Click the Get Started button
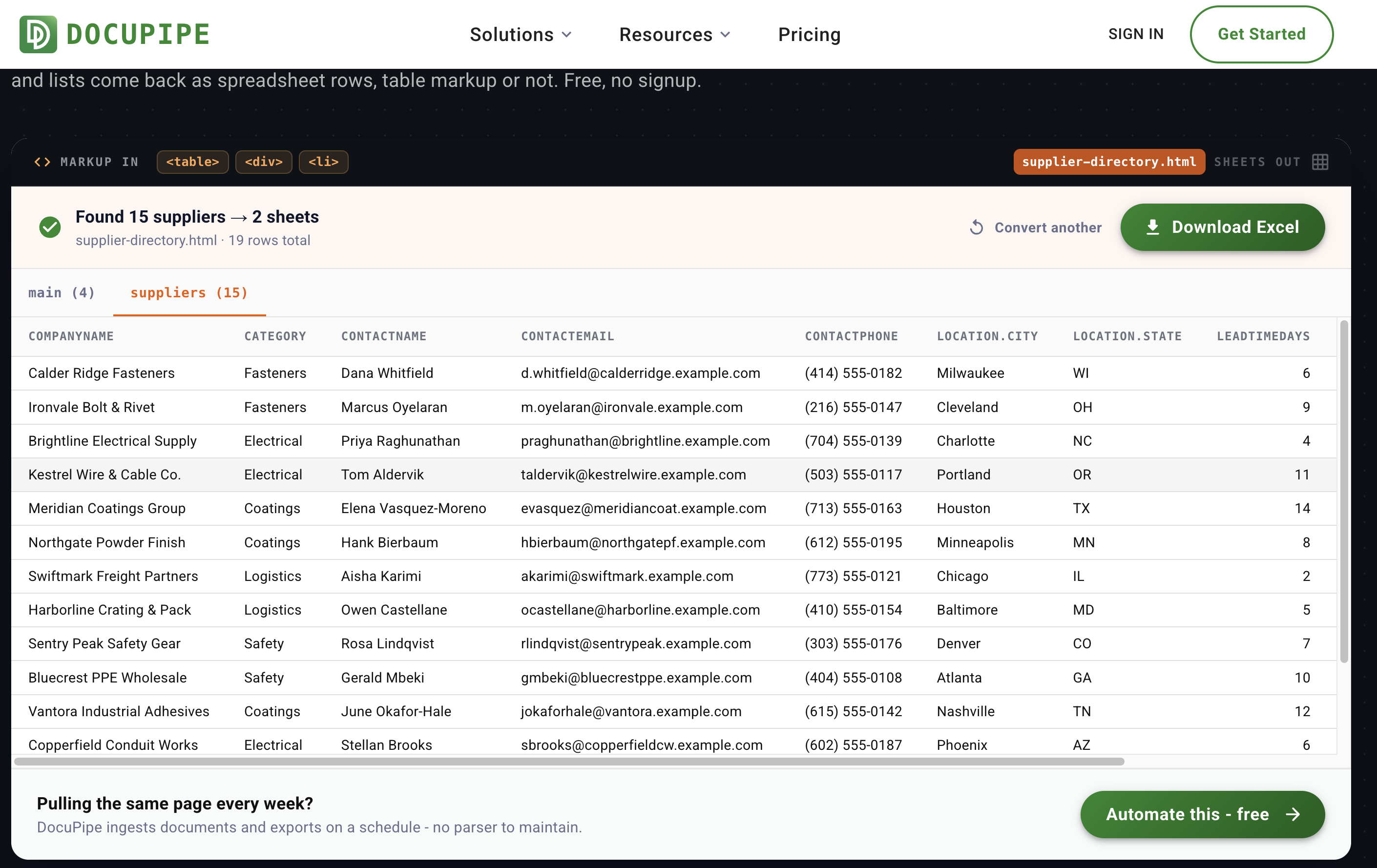Image resolution: width=1377 pixels, height=868 pixels. [1261, 34]
